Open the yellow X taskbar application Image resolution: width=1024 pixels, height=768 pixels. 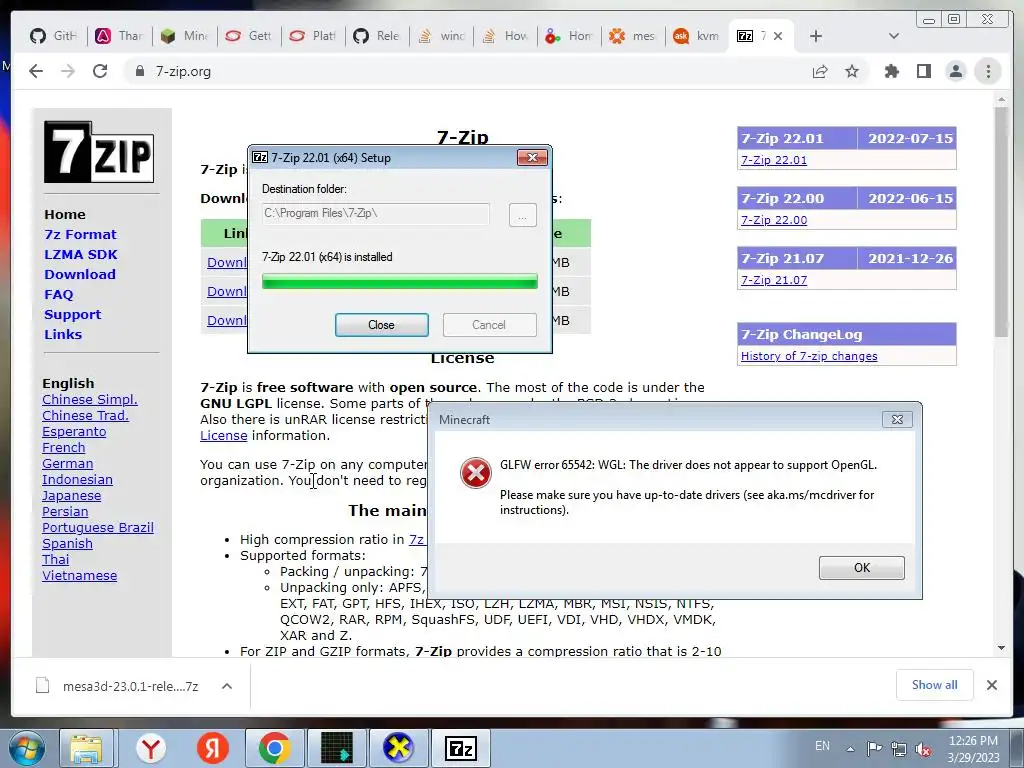pos(398,748)
